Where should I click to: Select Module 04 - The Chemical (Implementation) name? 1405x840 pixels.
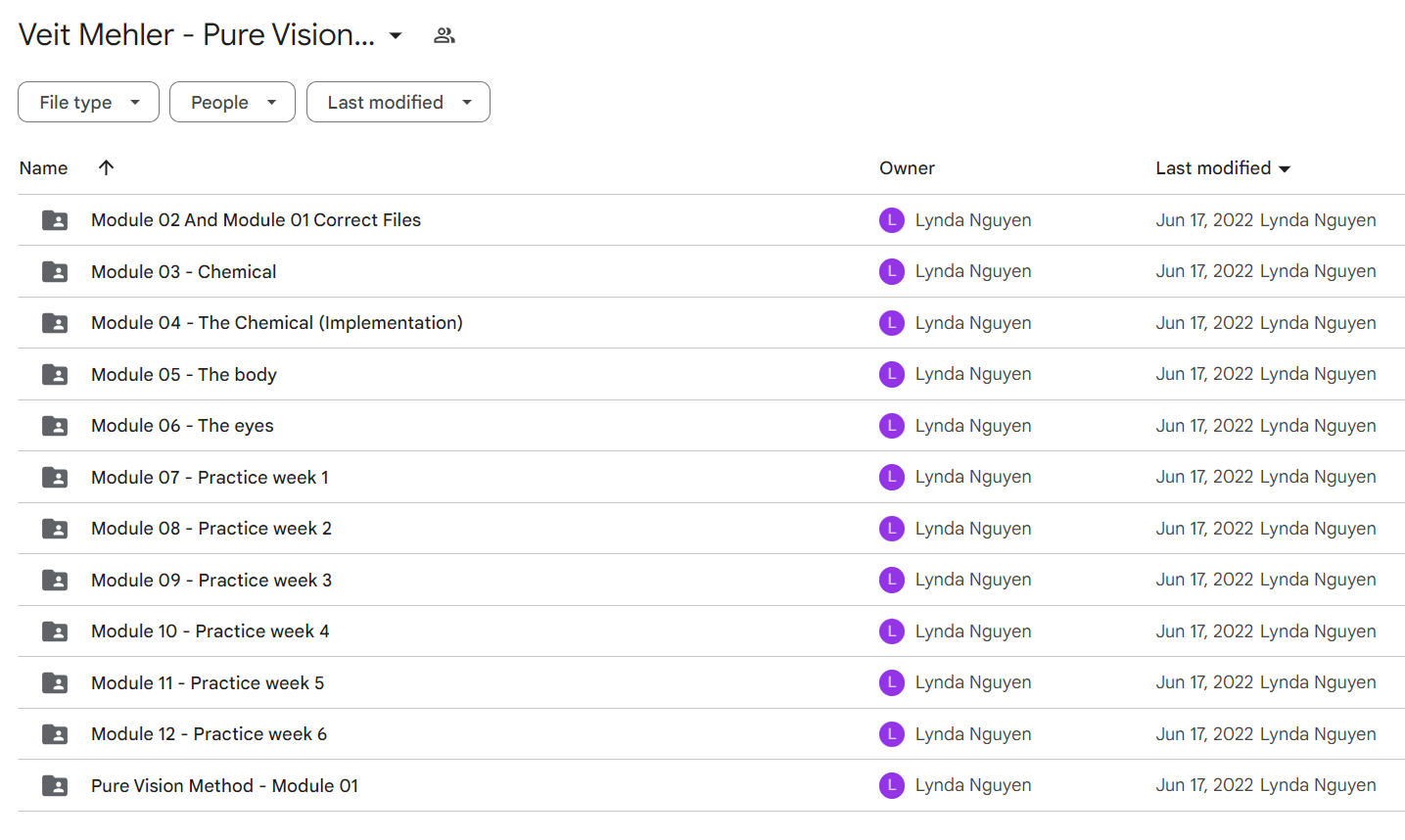click(x=277, y=323)
